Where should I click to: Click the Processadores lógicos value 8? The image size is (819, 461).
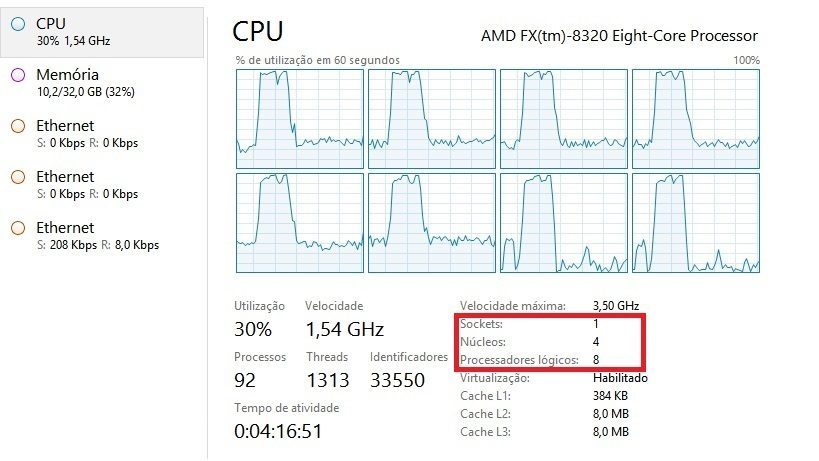(x=596, y=360)
